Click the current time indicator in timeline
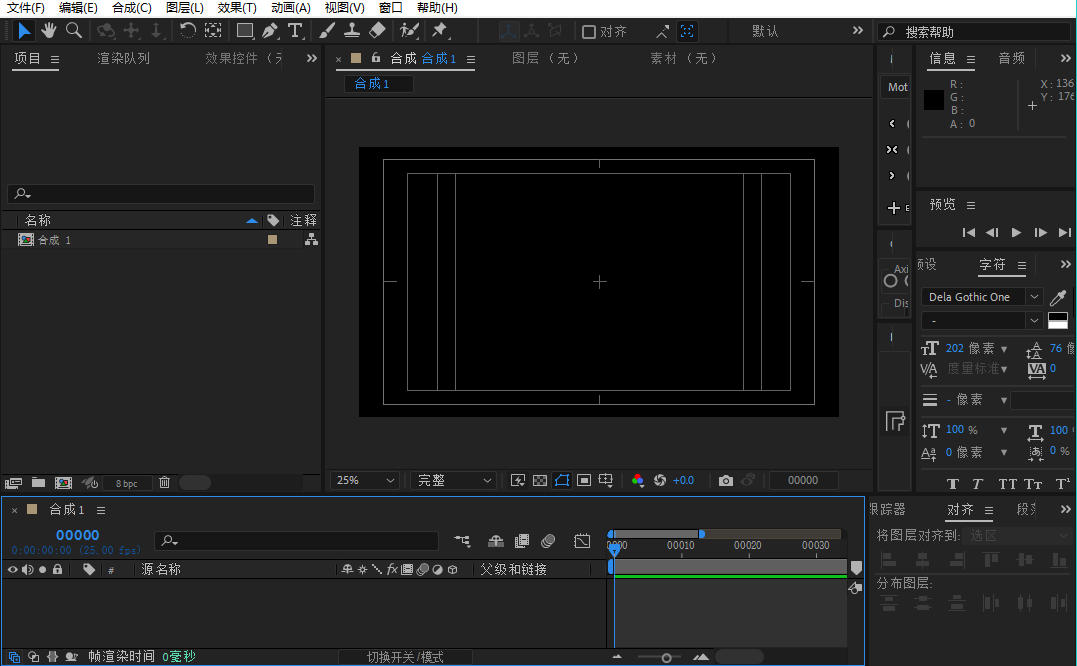1077x666 pixels. (x=614, y=549)
